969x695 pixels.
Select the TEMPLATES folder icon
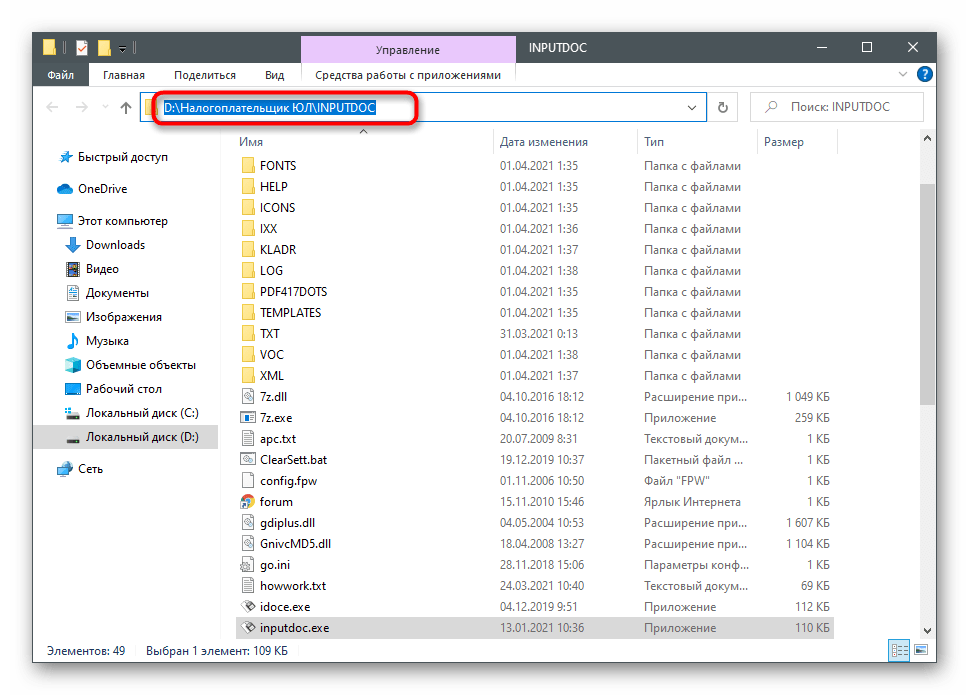pyautogui.click(x=248, y=313)
